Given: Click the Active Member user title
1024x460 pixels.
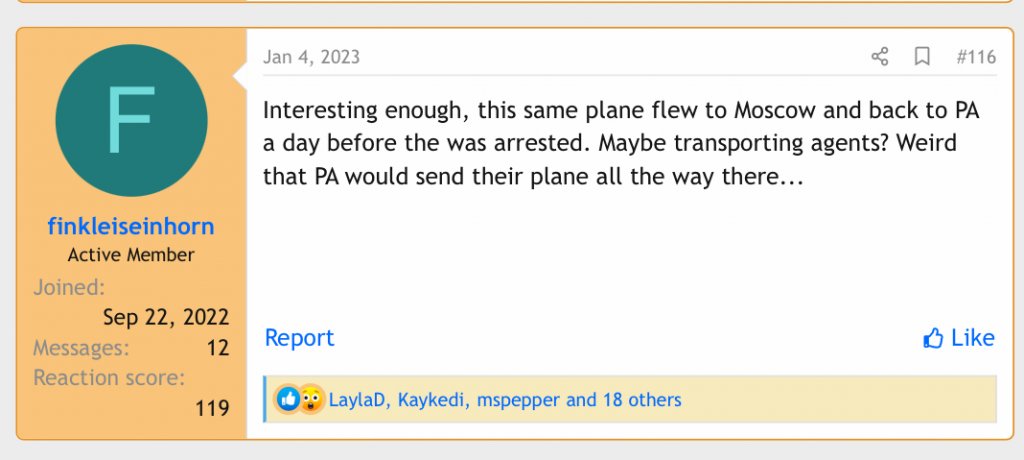Looking at the screenshot, I should tap(131, 255).
